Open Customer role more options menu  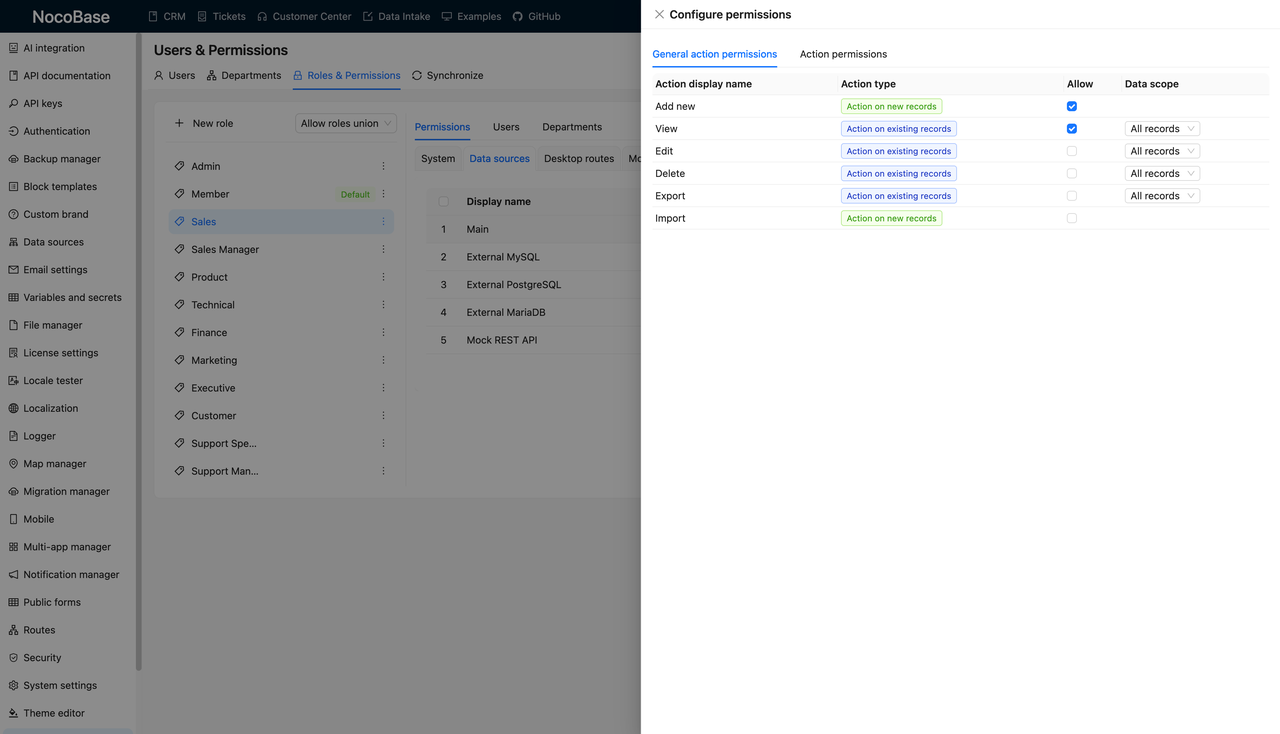pos(383,415)
